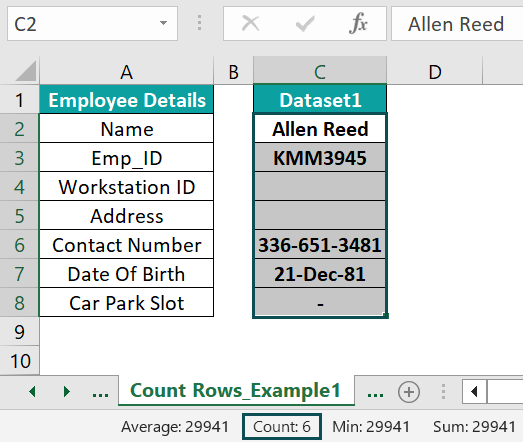Select column C header

coord(320,71)
